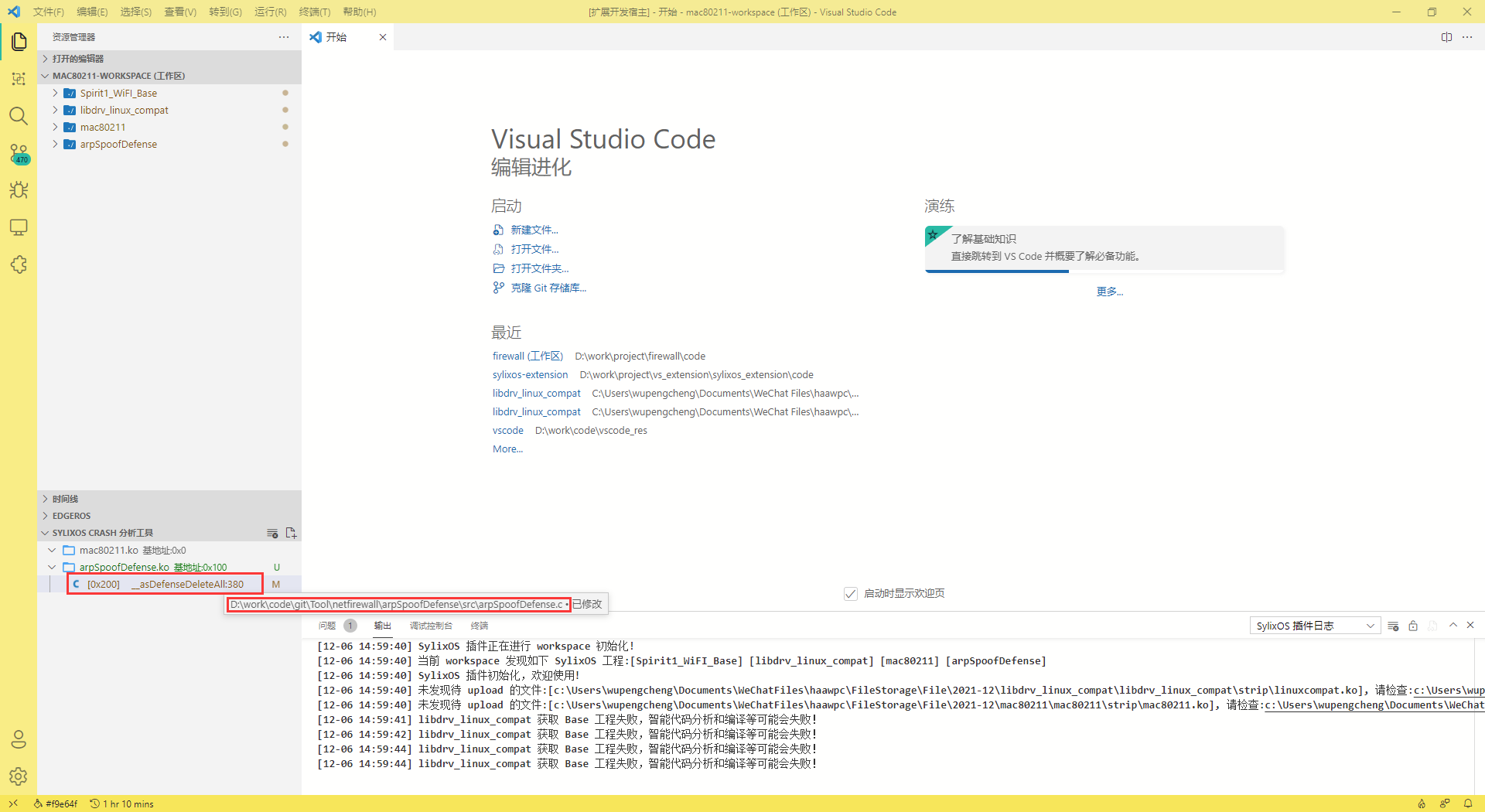Screen dimensions: 1485x812
Task: Open the 帮助(H) menu
Action: pyautogui.click(x=359, y=12)
